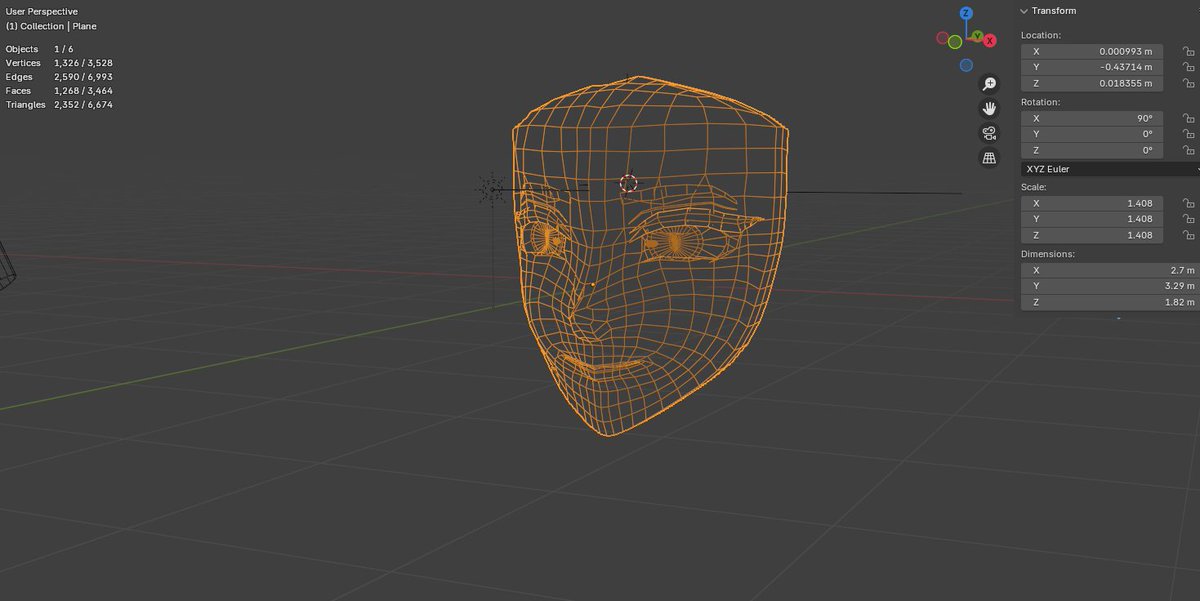
Task: Click the Faces statistic '1,268 / 3,464'
Action: coord(83,91)
